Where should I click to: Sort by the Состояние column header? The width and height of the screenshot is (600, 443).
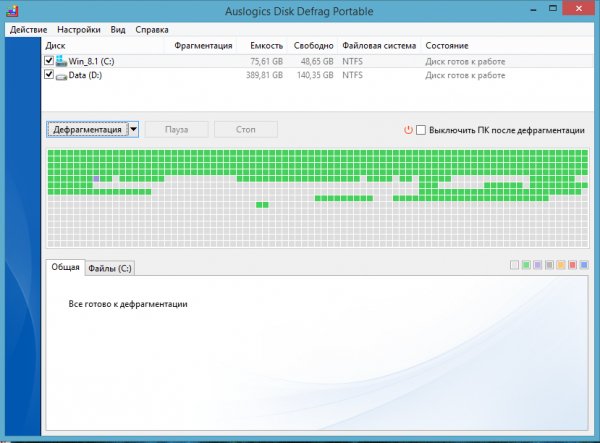click(447, 46)
